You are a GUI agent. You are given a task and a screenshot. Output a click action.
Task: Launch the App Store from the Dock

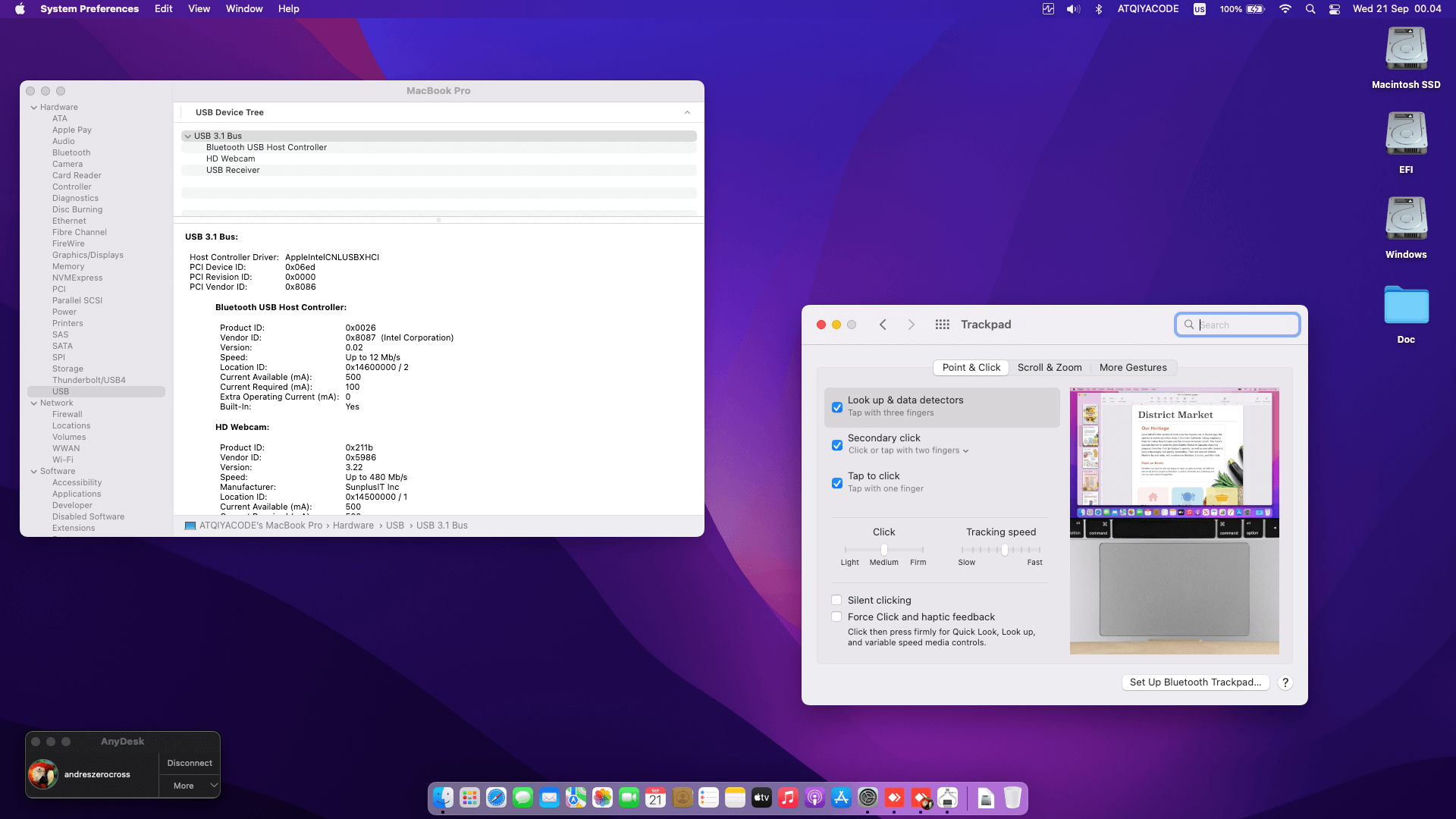pos(841,798)
